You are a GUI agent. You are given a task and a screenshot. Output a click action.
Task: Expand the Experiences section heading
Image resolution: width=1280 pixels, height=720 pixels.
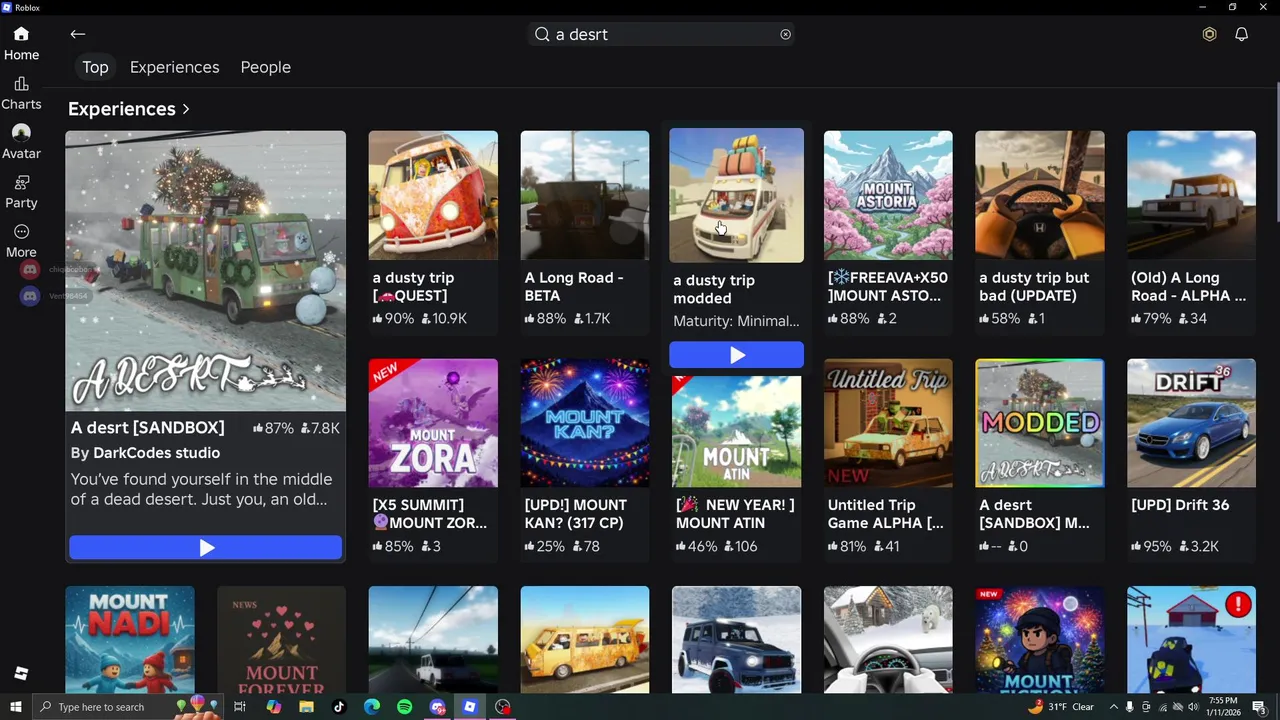point(129,109)
